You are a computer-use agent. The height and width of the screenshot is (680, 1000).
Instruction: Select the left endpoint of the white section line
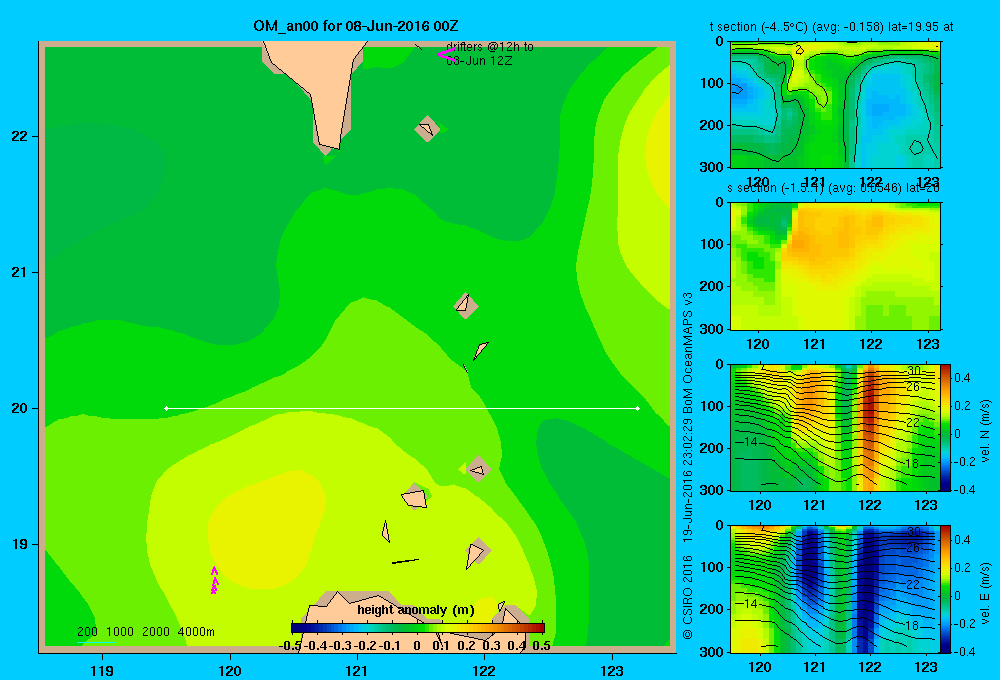[x=166, y=408]
